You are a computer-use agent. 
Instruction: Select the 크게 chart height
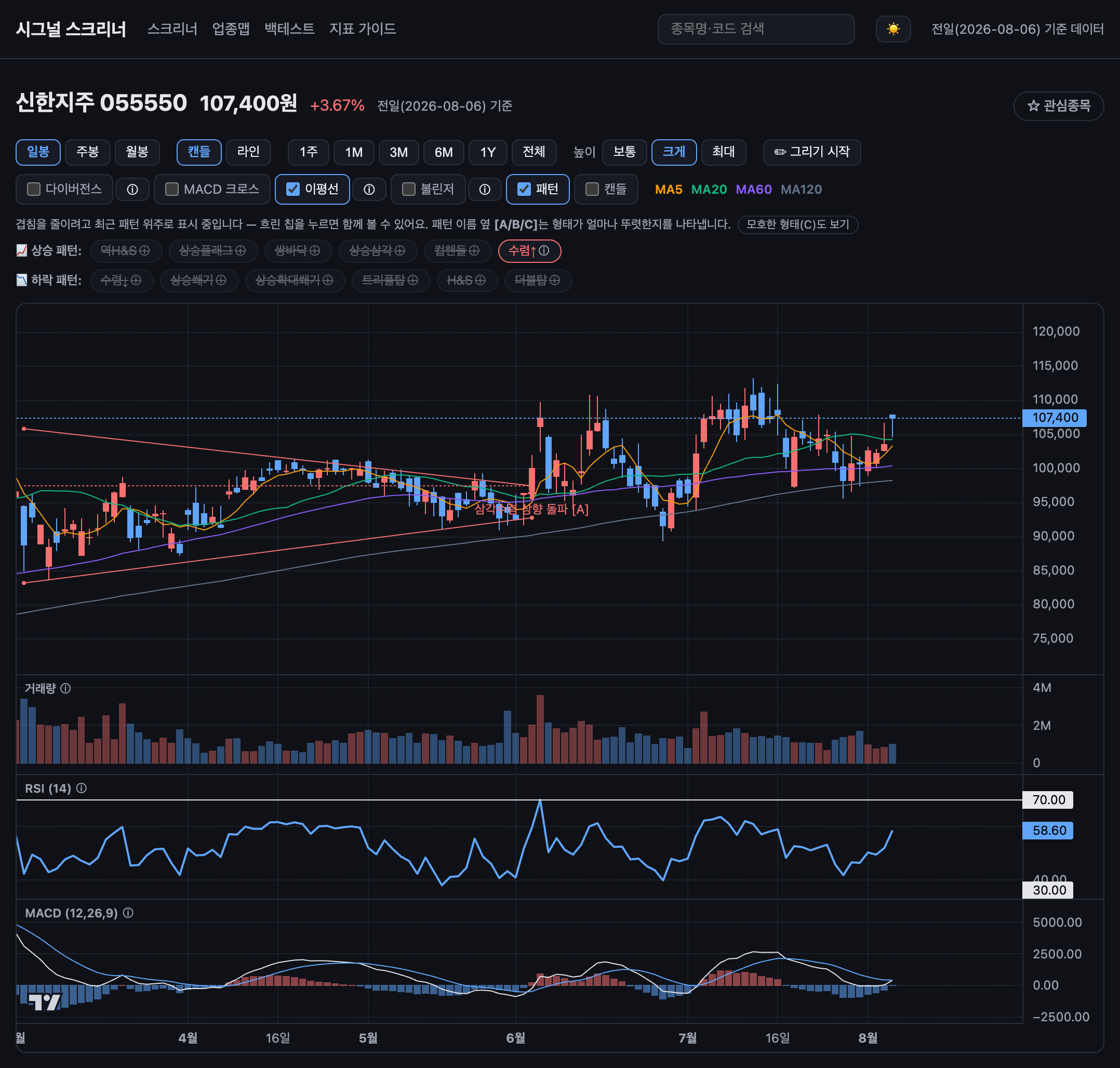point(674,152)
